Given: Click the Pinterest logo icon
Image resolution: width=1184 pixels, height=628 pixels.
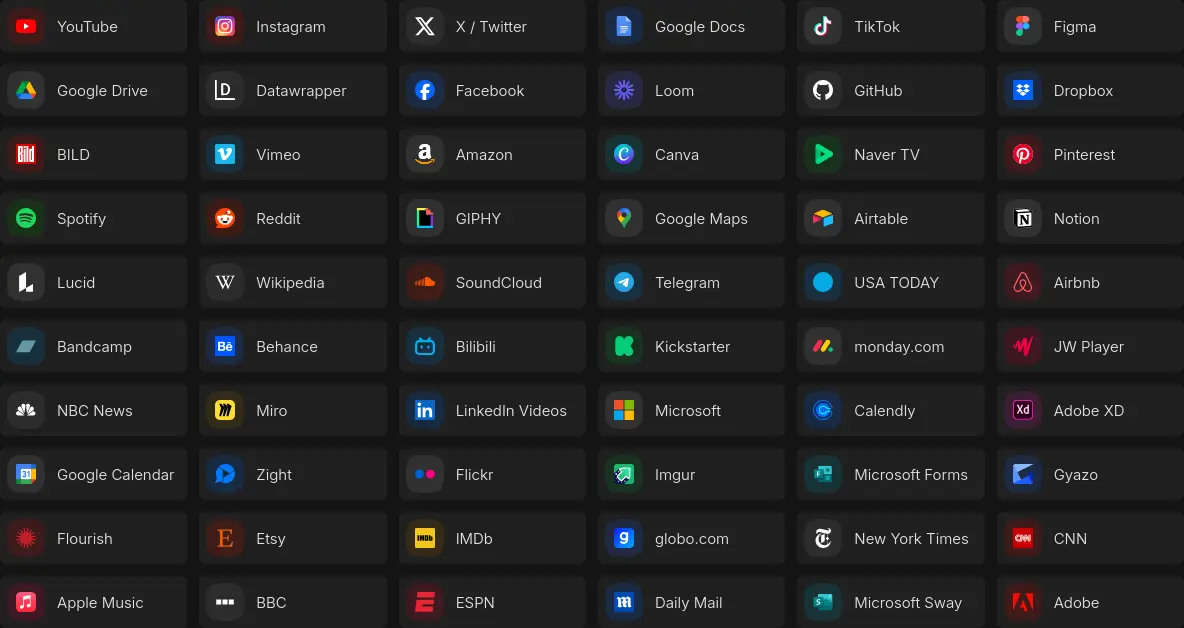Looking at the screenshot, I should (1022, 155).
